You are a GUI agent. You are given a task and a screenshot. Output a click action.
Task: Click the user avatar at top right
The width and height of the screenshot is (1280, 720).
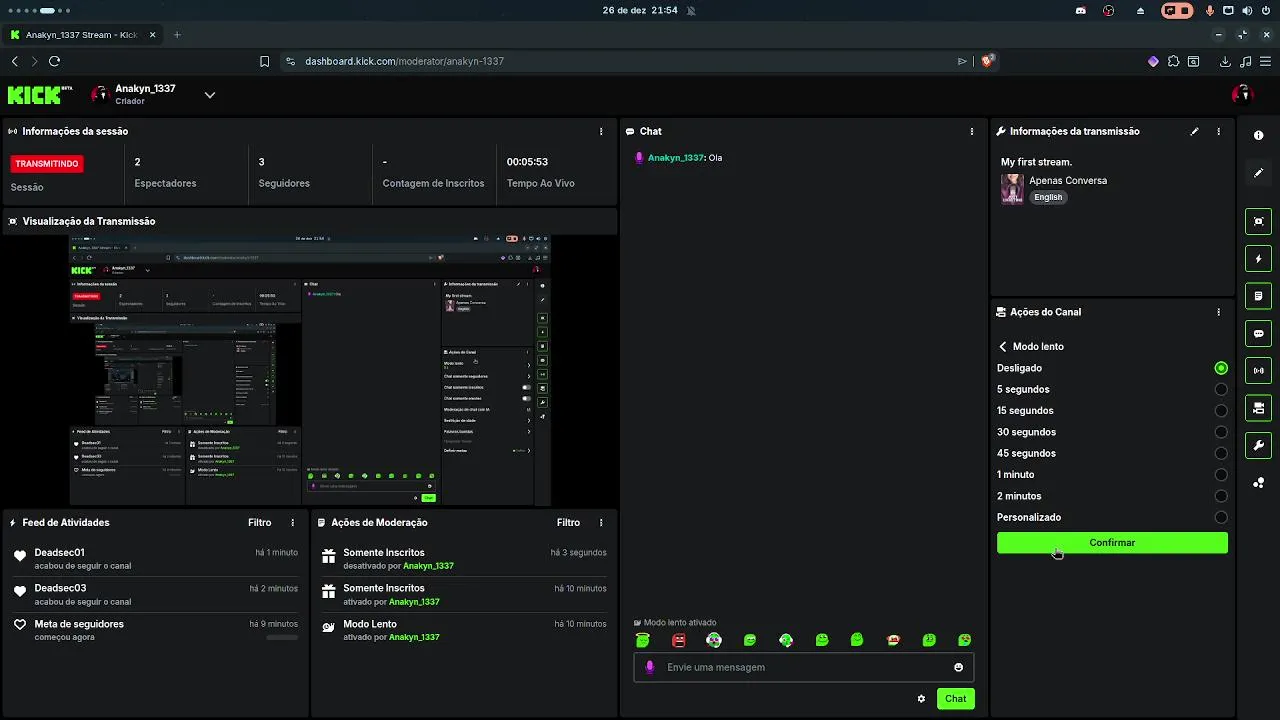[1242, 94]
